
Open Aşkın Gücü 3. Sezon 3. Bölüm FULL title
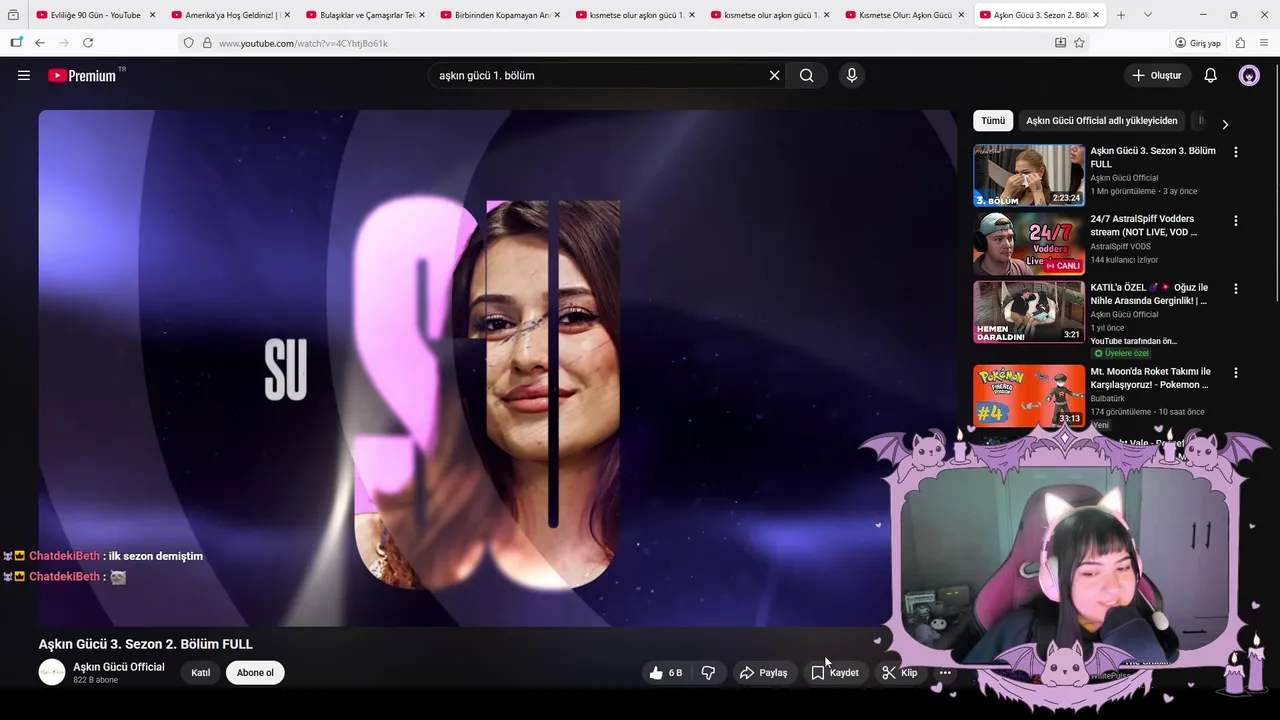pyautogui.click(x=1153, y=157)
